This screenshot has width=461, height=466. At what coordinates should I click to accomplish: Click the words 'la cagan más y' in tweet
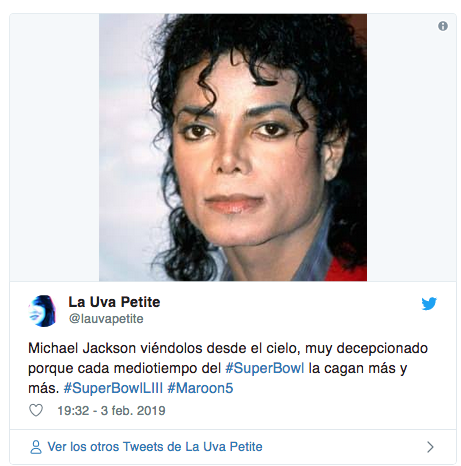click(x=358, y=369)
